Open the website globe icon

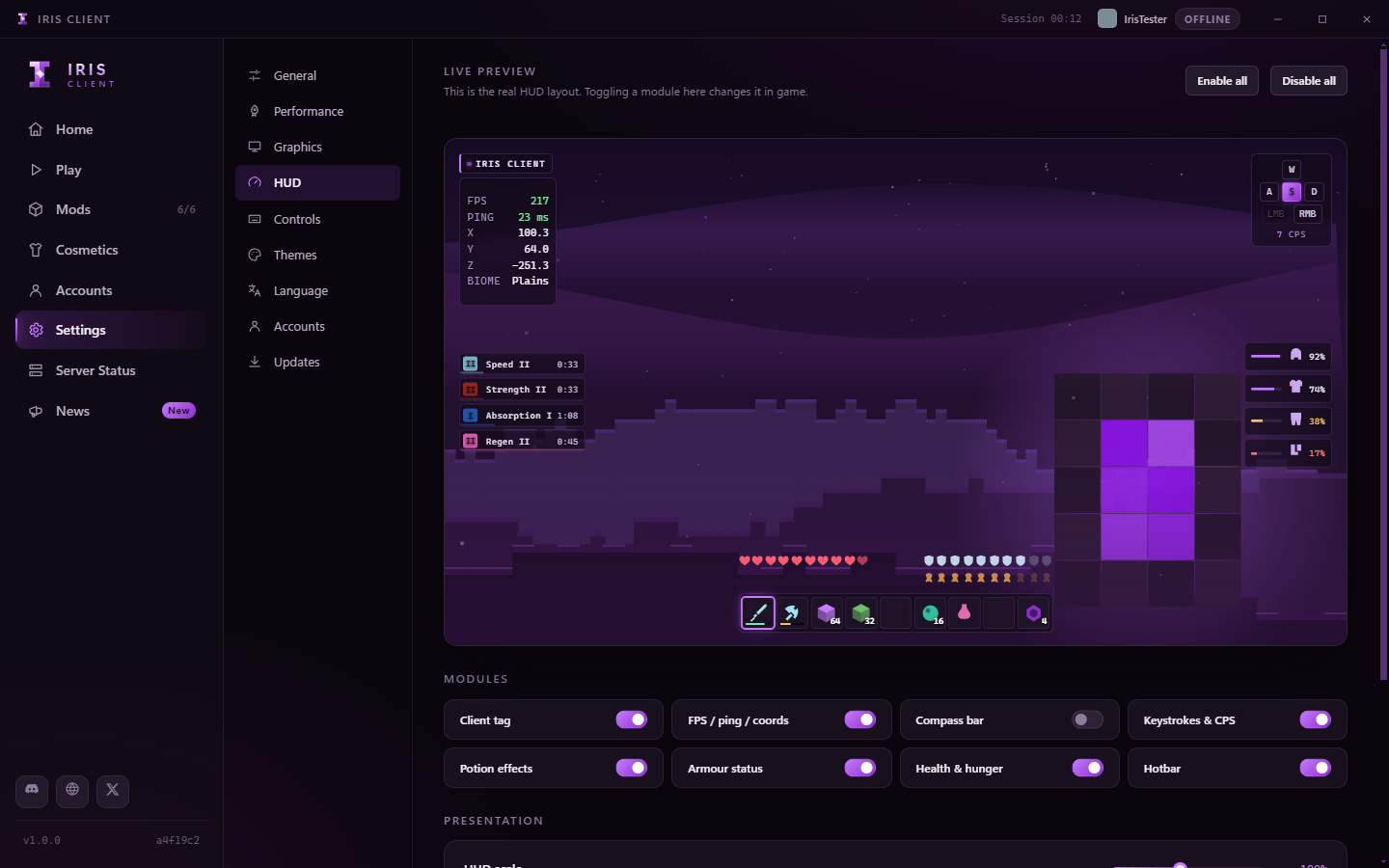72,791
